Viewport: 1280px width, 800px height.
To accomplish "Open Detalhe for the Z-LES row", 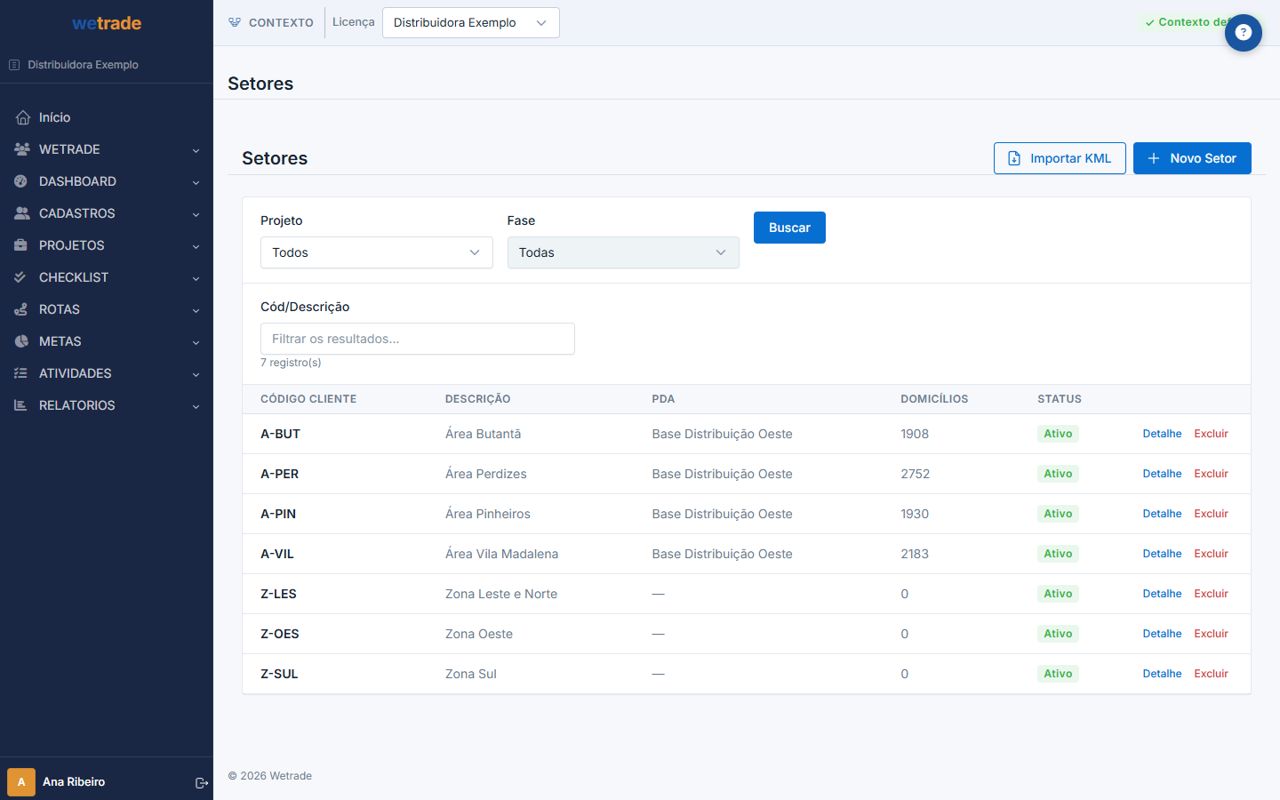I will pyautogui.click(x=1162, y=594).
